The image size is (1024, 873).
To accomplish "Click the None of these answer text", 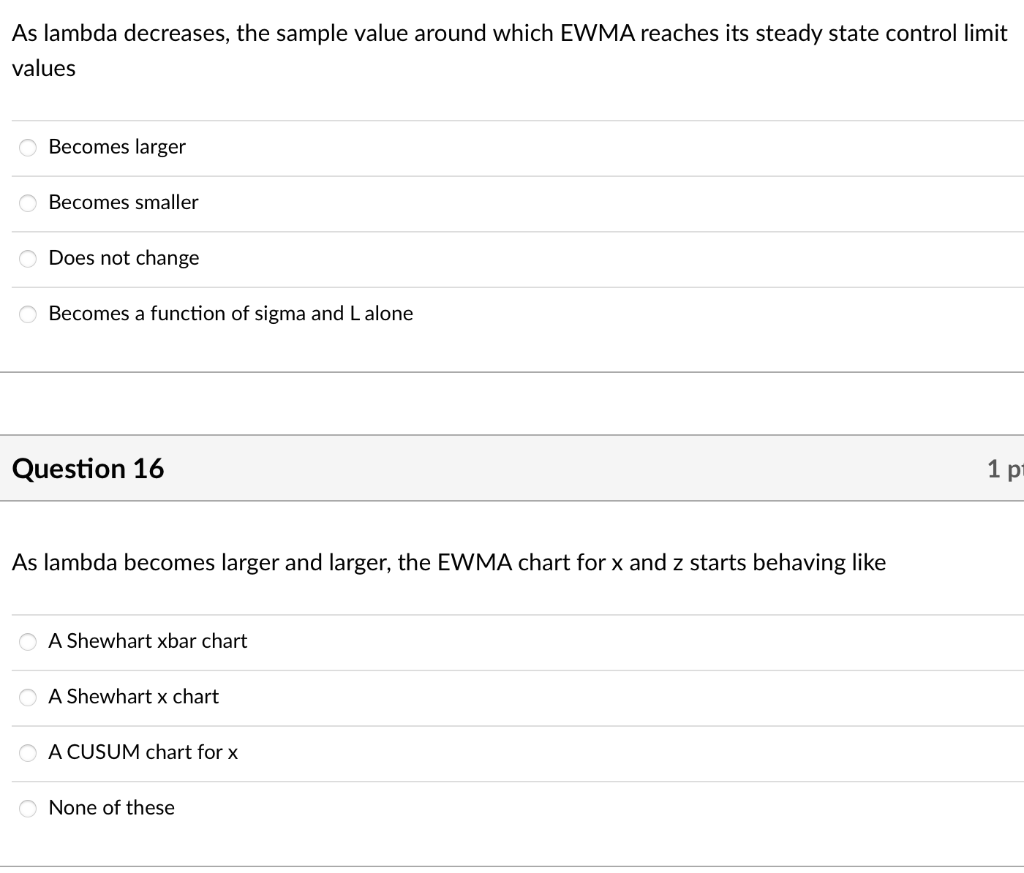I will click(111, 808).
